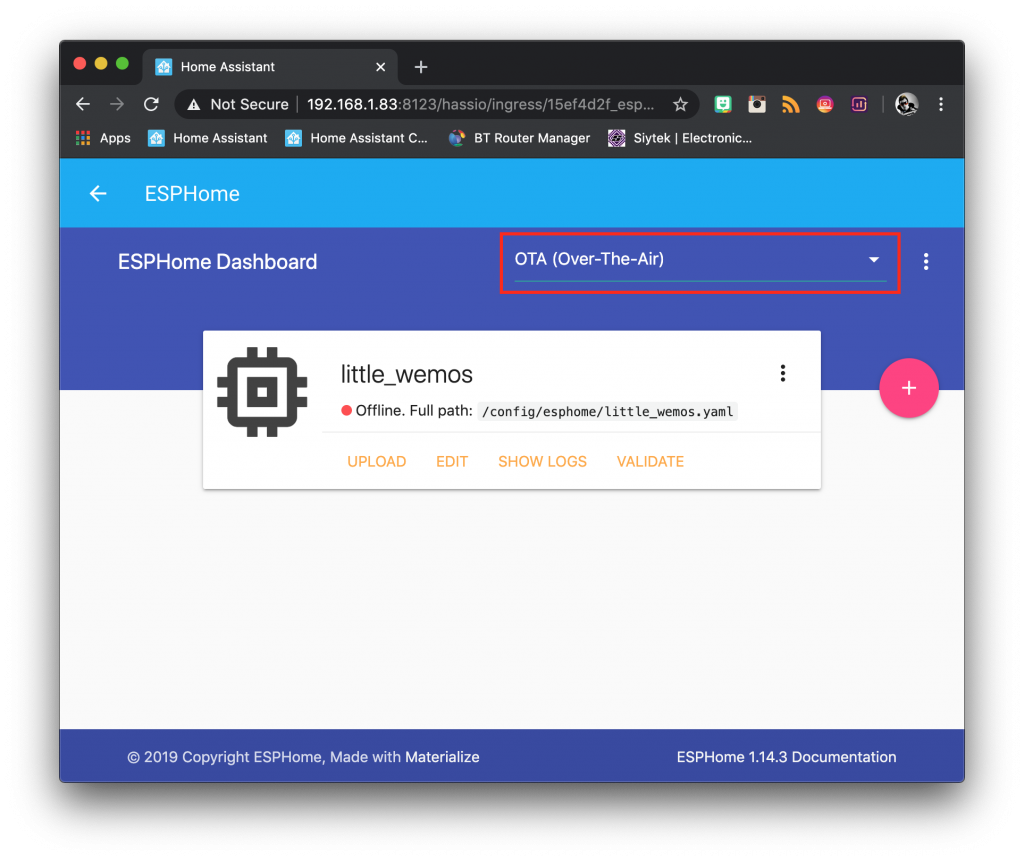Validate the little_wemos configuration
The width and height of the screenshot is (1024, 861).
(650, 461)
